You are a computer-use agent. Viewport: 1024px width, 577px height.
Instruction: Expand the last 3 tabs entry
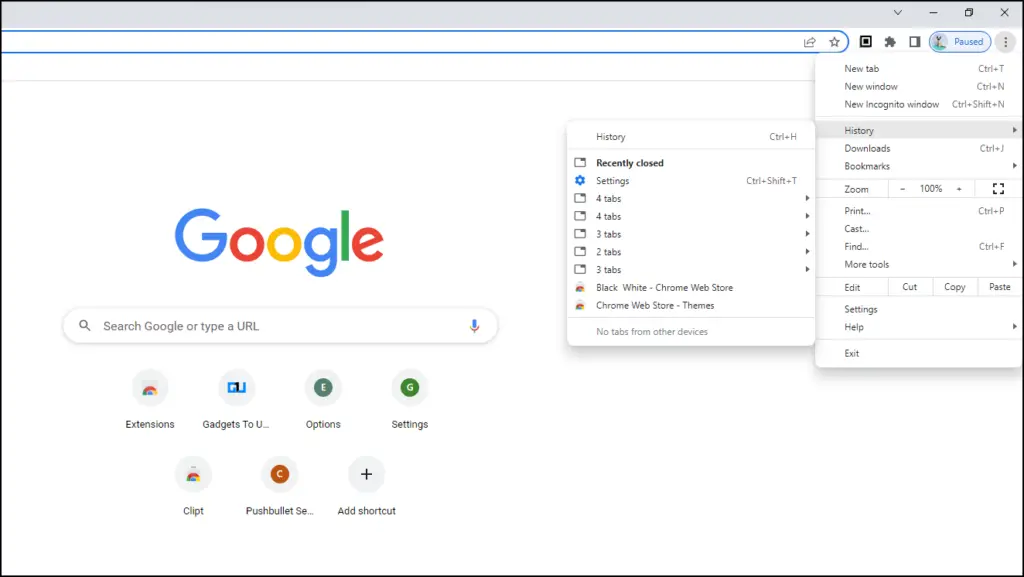[691, 269]
